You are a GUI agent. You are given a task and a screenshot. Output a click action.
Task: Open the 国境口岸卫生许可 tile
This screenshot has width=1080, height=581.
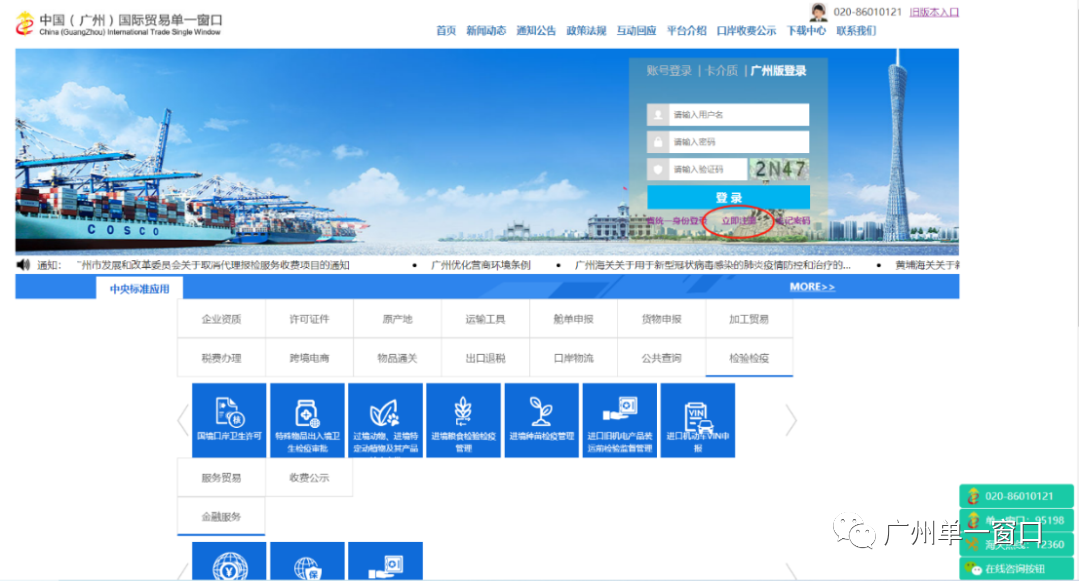[x=229, y=420]
